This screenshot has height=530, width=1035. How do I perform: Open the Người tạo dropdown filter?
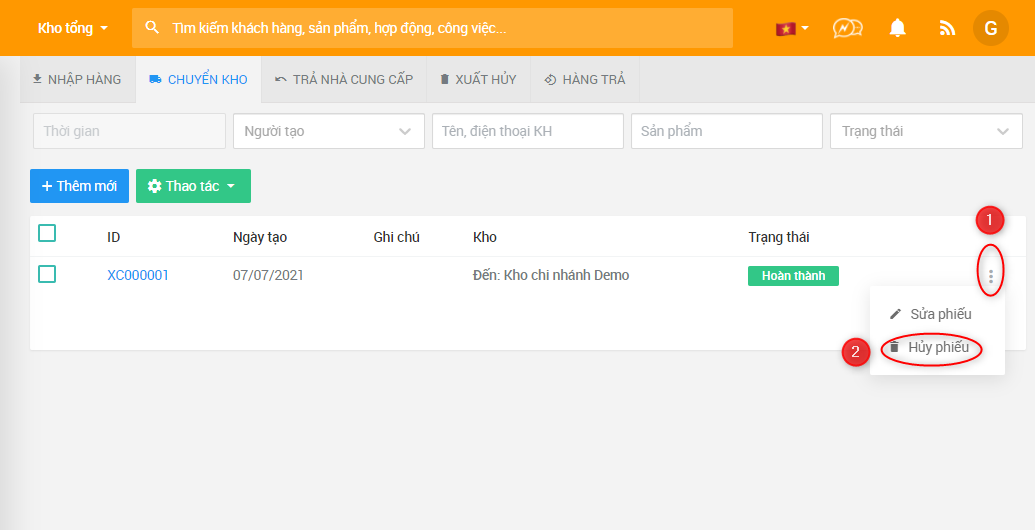(x=328, y=131)
